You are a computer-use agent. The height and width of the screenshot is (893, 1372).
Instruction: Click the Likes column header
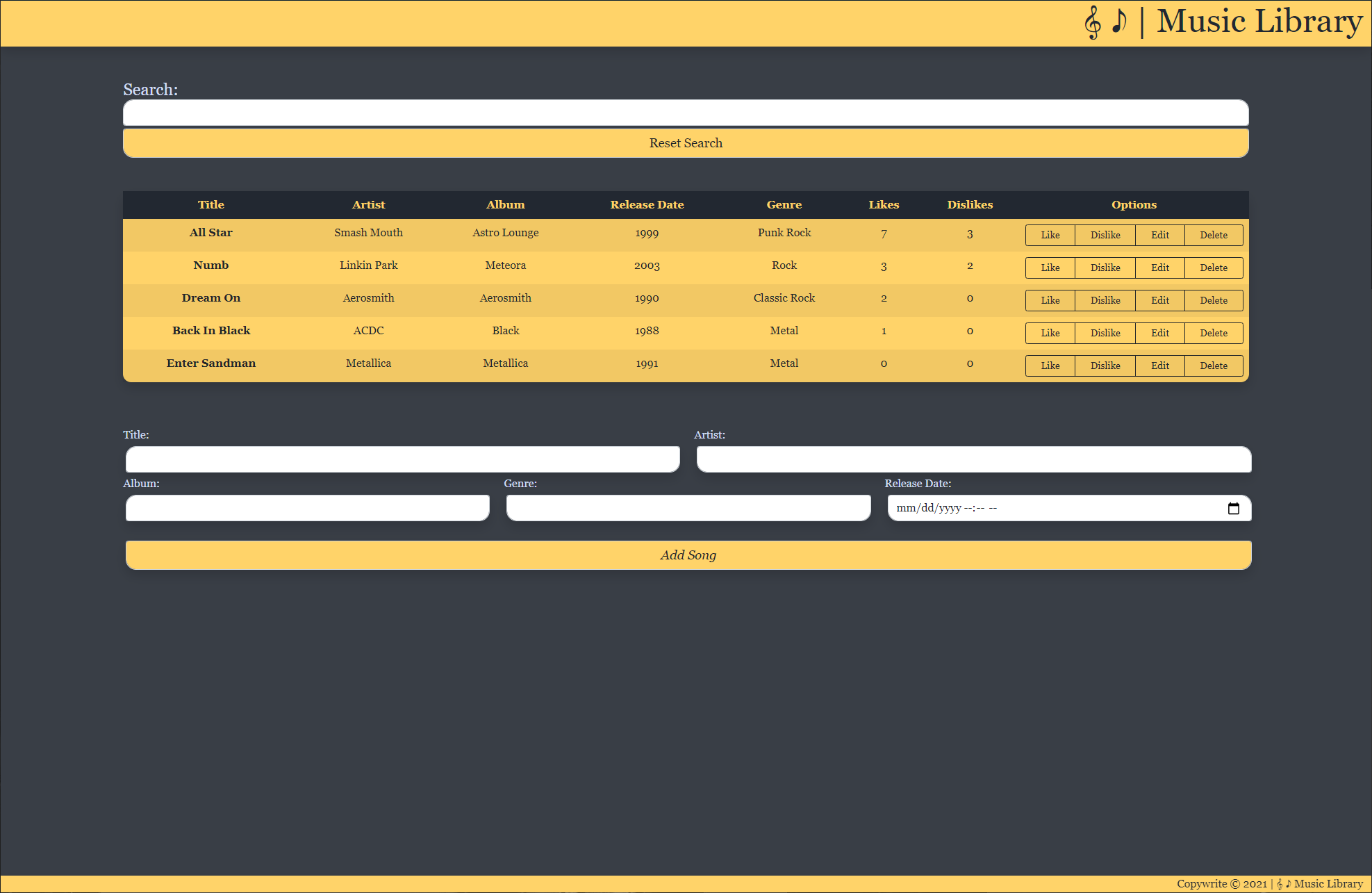[884, 205]
